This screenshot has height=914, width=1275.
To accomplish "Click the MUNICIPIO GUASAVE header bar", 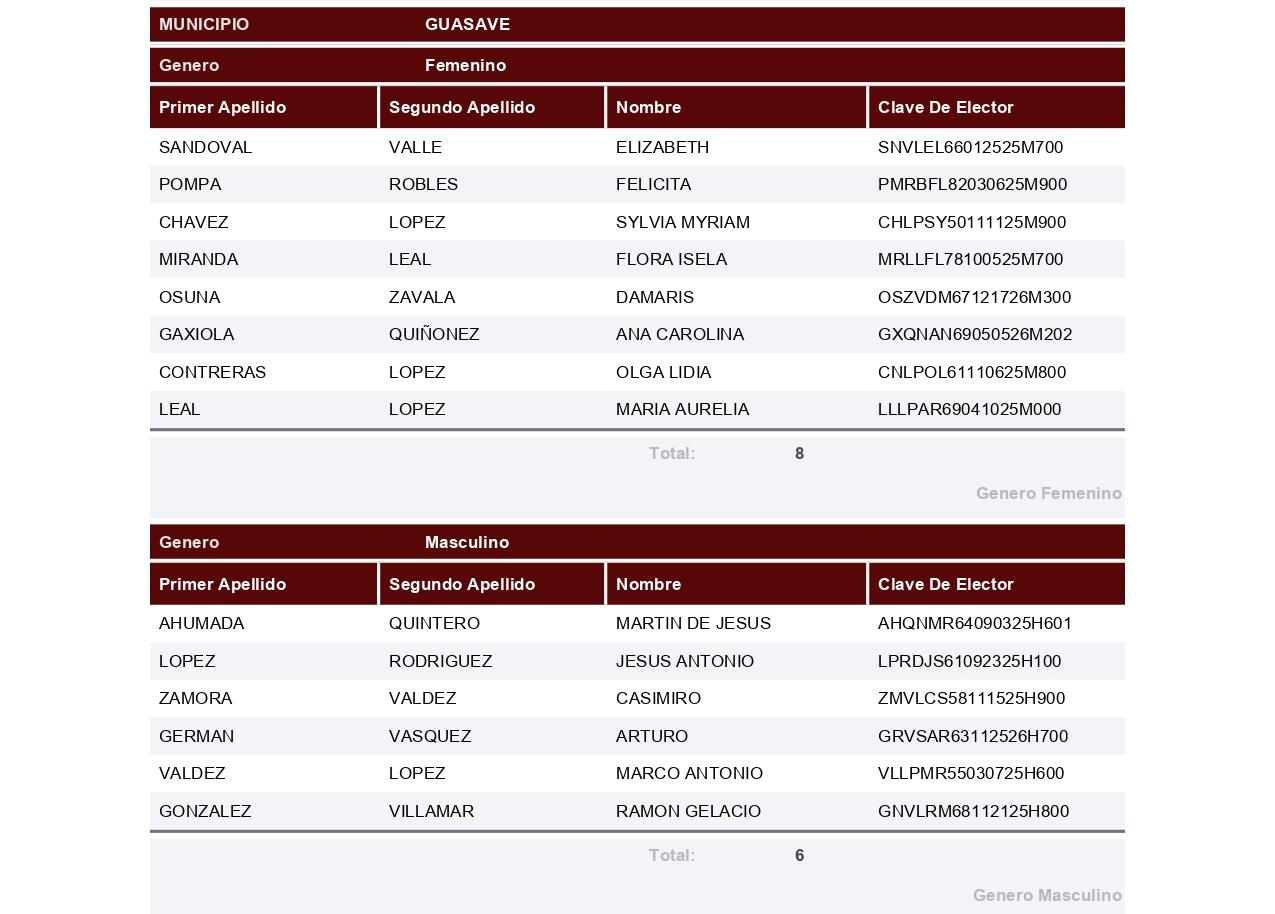I will (637, 24).
